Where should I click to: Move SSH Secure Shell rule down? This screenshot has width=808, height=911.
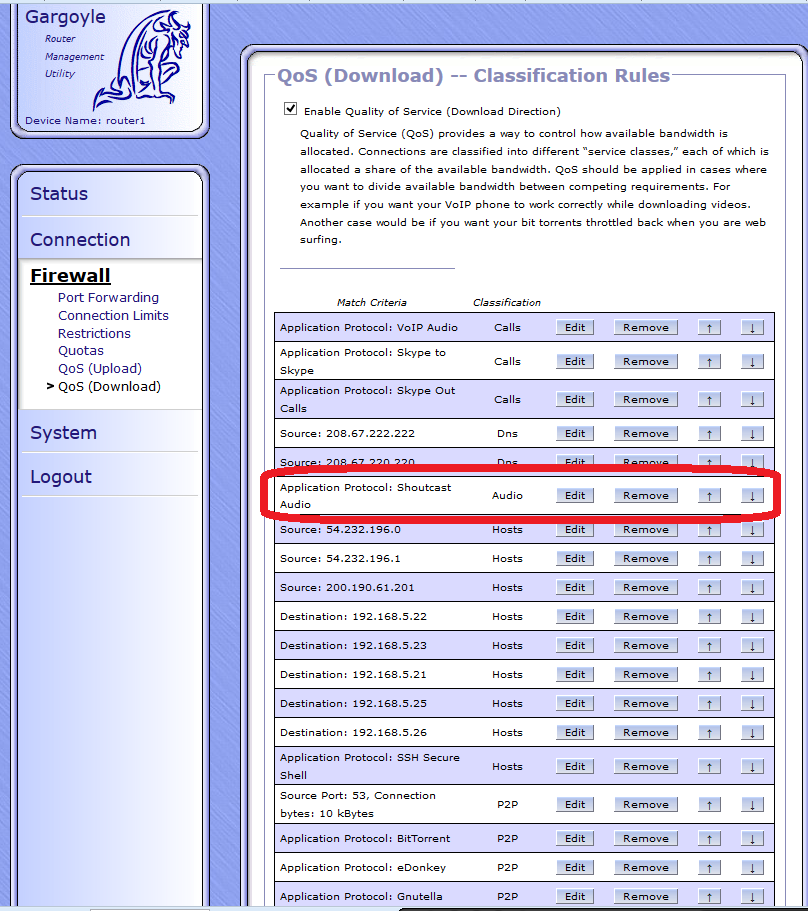pos(752,767)
